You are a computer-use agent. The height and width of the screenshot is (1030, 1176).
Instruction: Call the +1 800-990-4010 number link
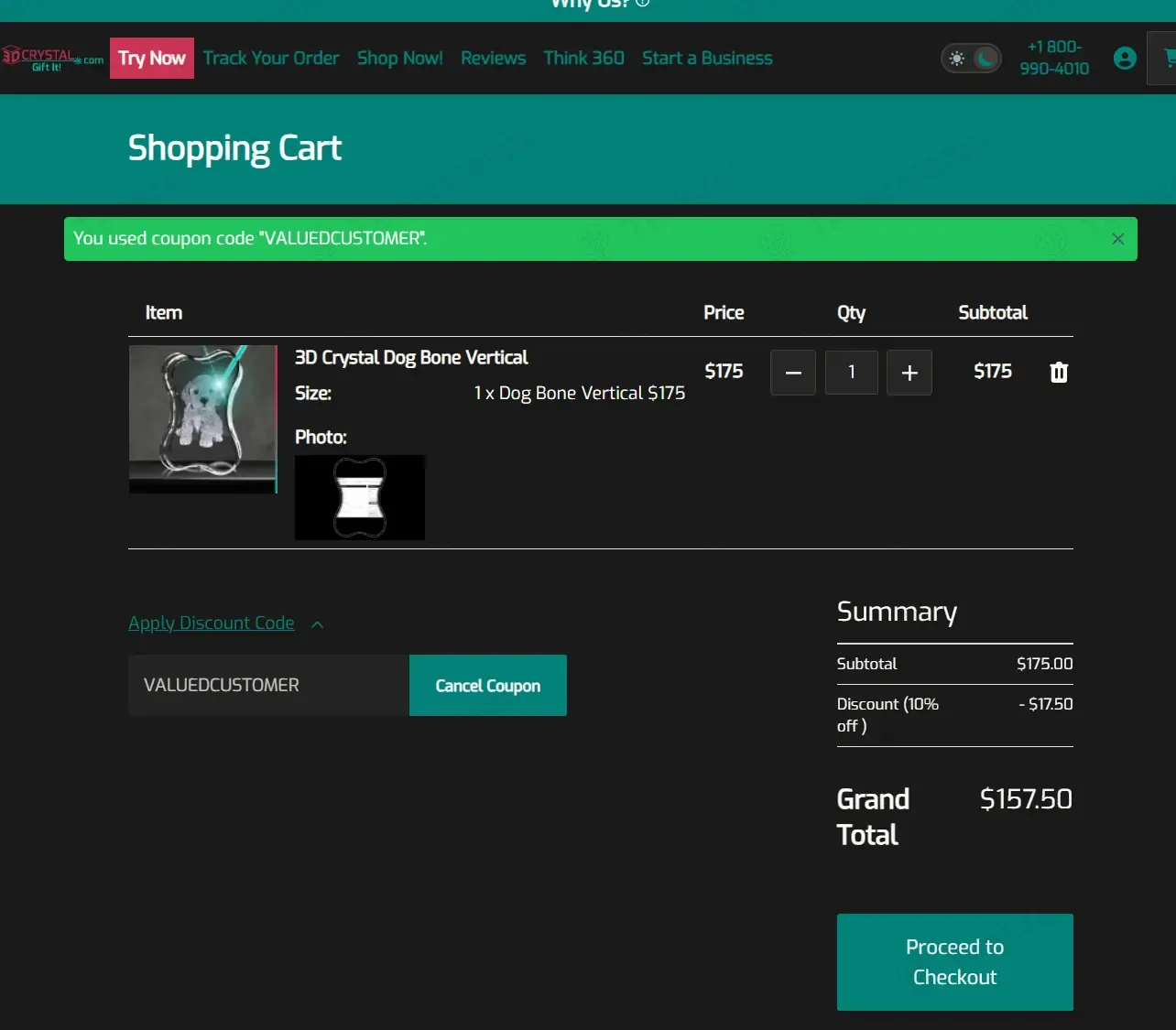pos(1054,58)
